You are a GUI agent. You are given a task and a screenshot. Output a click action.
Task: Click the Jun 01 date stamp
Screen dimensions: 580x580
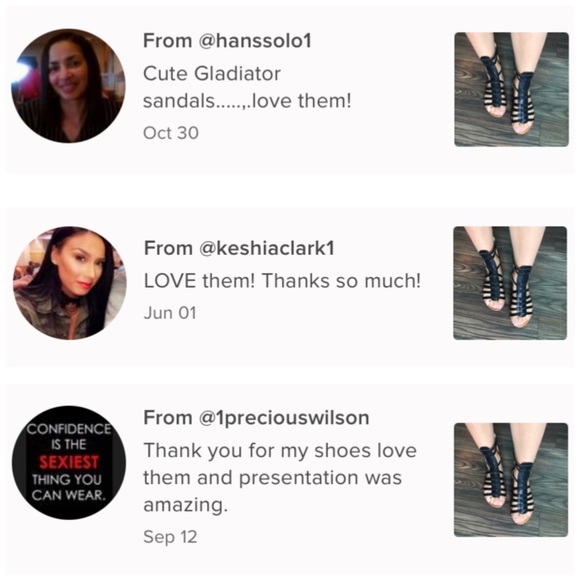[x=170, y=313]
